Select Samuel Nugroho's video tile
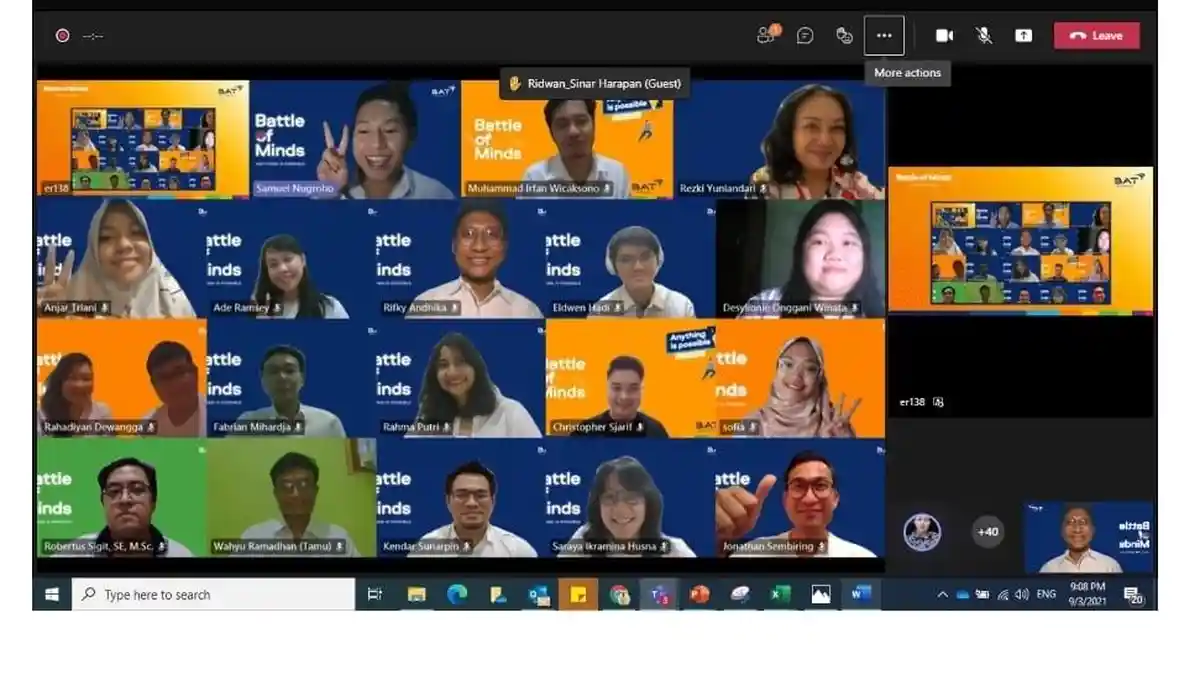Image resolution: width=1200 pixels, height=675 pixels. tap(355, 139)
